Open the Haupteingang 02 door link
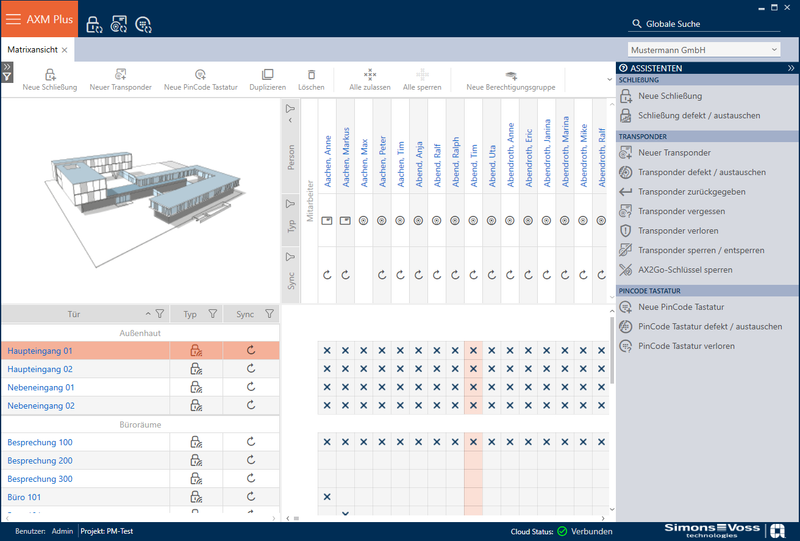Viewport: 800px width, 541px height. click(x=40, y=369)
